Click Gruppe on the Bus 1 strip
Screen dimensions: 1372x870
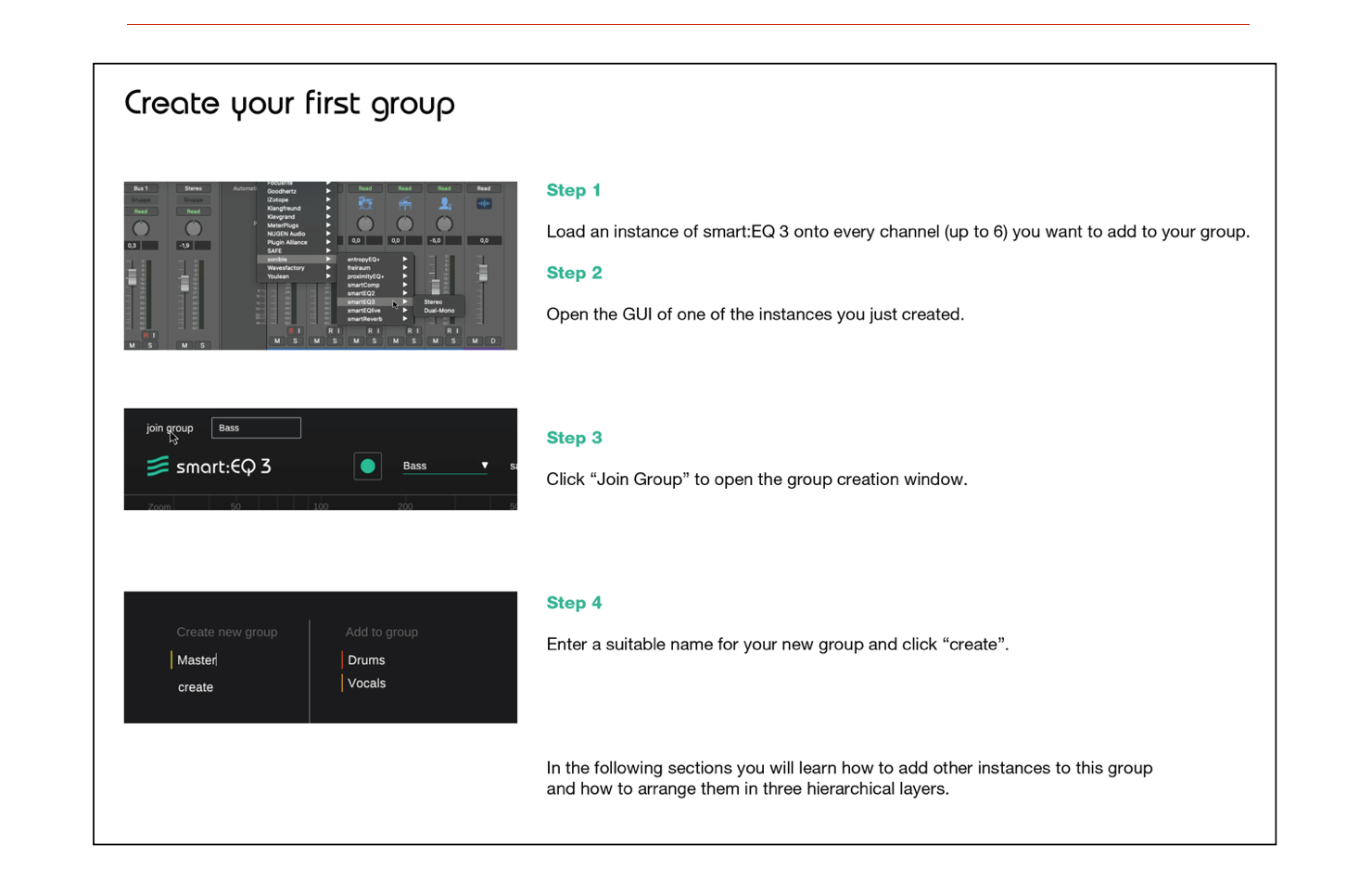click(141, 199)
